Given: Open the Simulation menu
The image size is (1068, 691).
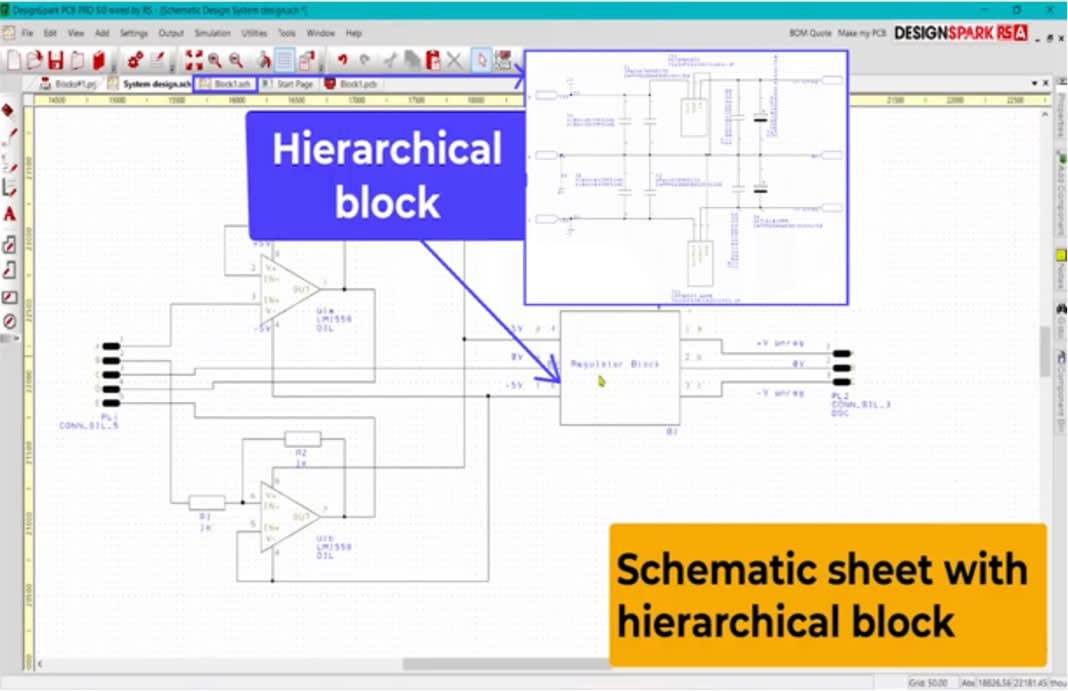Looking at the screenshot, I should [213, 33].
